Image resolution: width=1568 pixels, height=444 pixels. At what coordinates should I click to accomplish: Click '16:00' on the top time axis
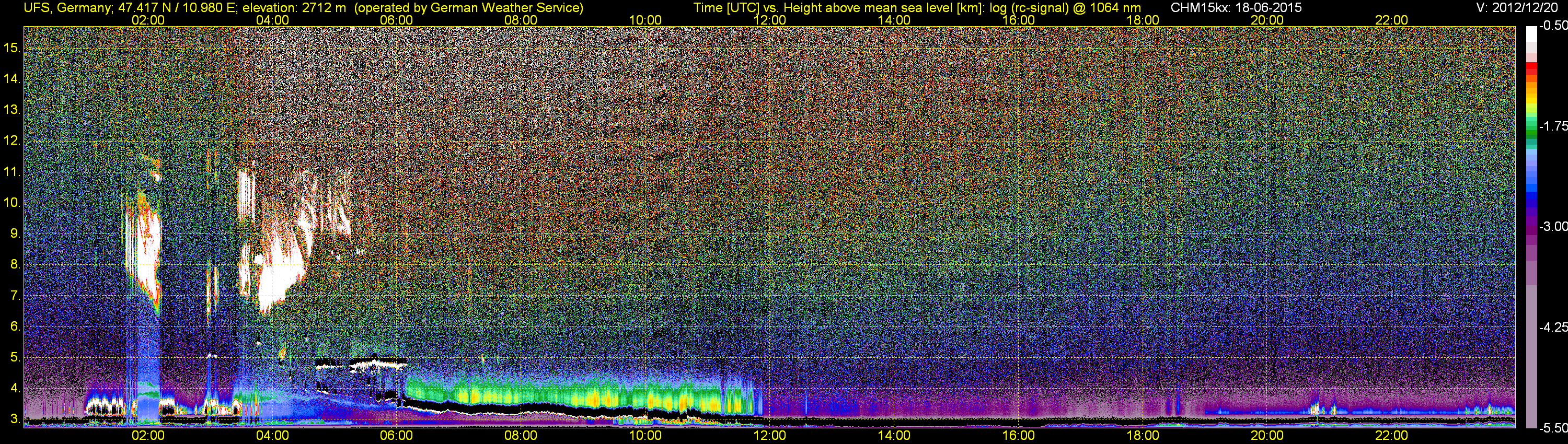1018,20
